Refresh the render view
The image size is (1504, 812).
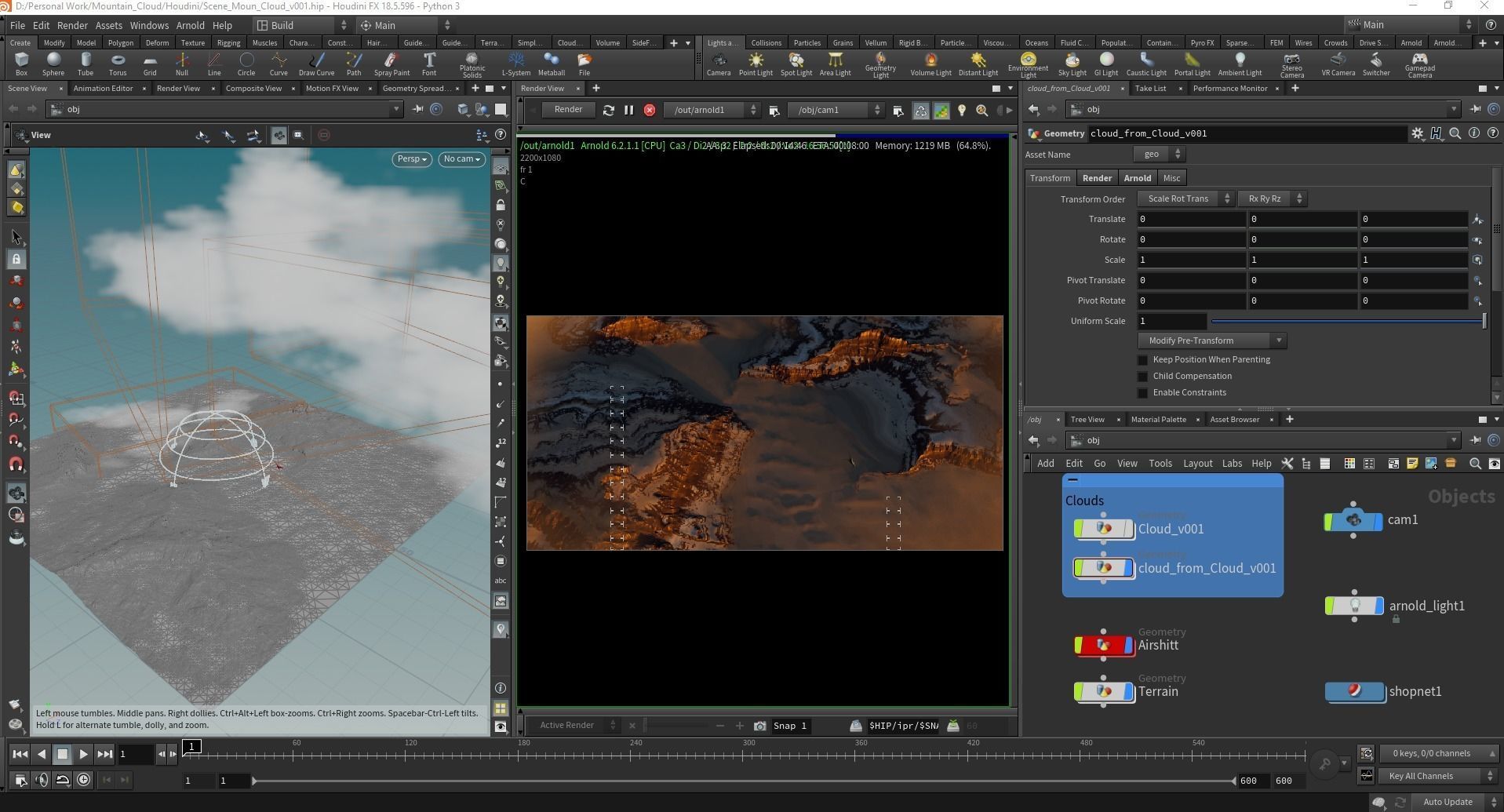click(x=608, y=110)
